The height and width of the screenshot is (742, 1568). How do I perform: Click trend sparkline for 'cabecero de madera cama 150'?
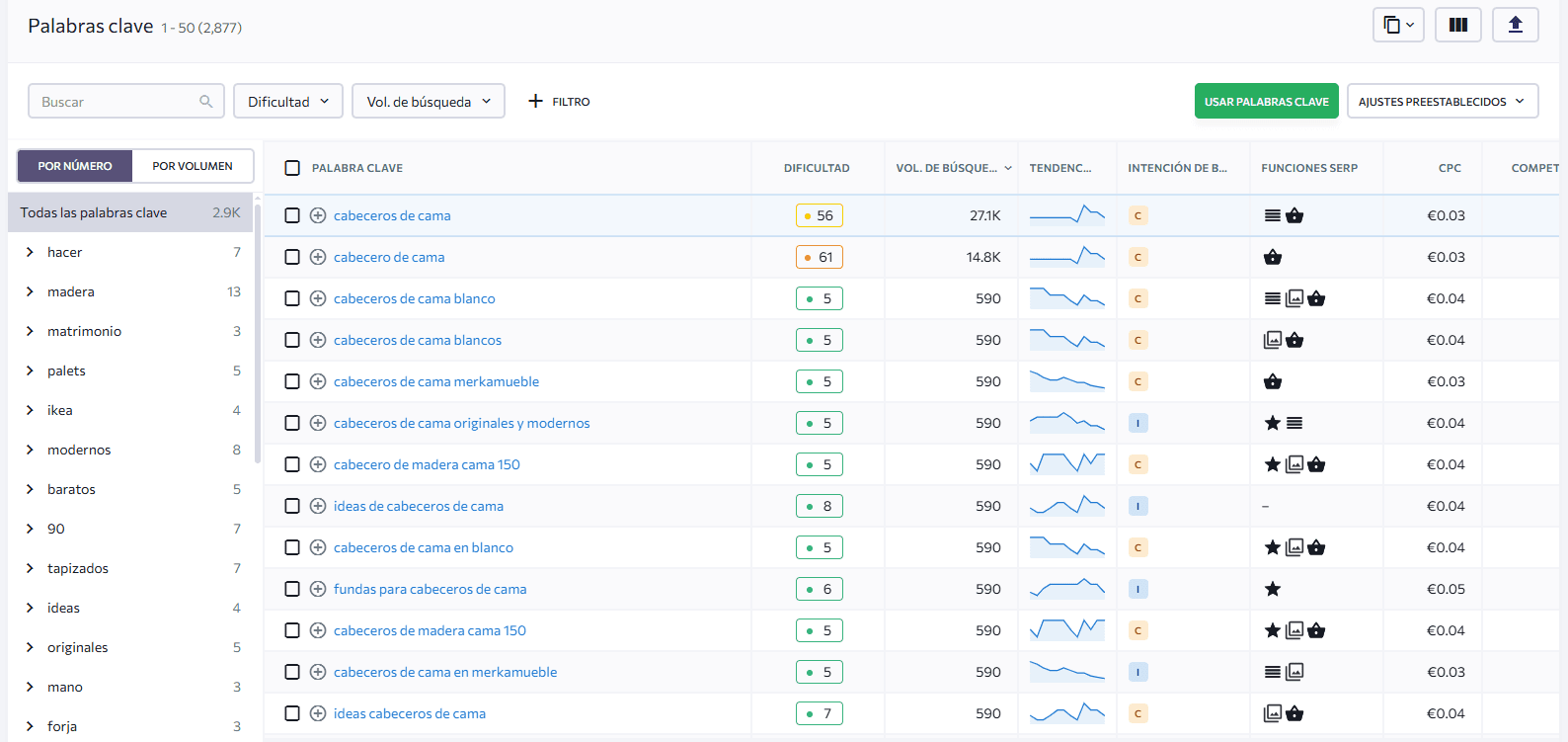1066,463
